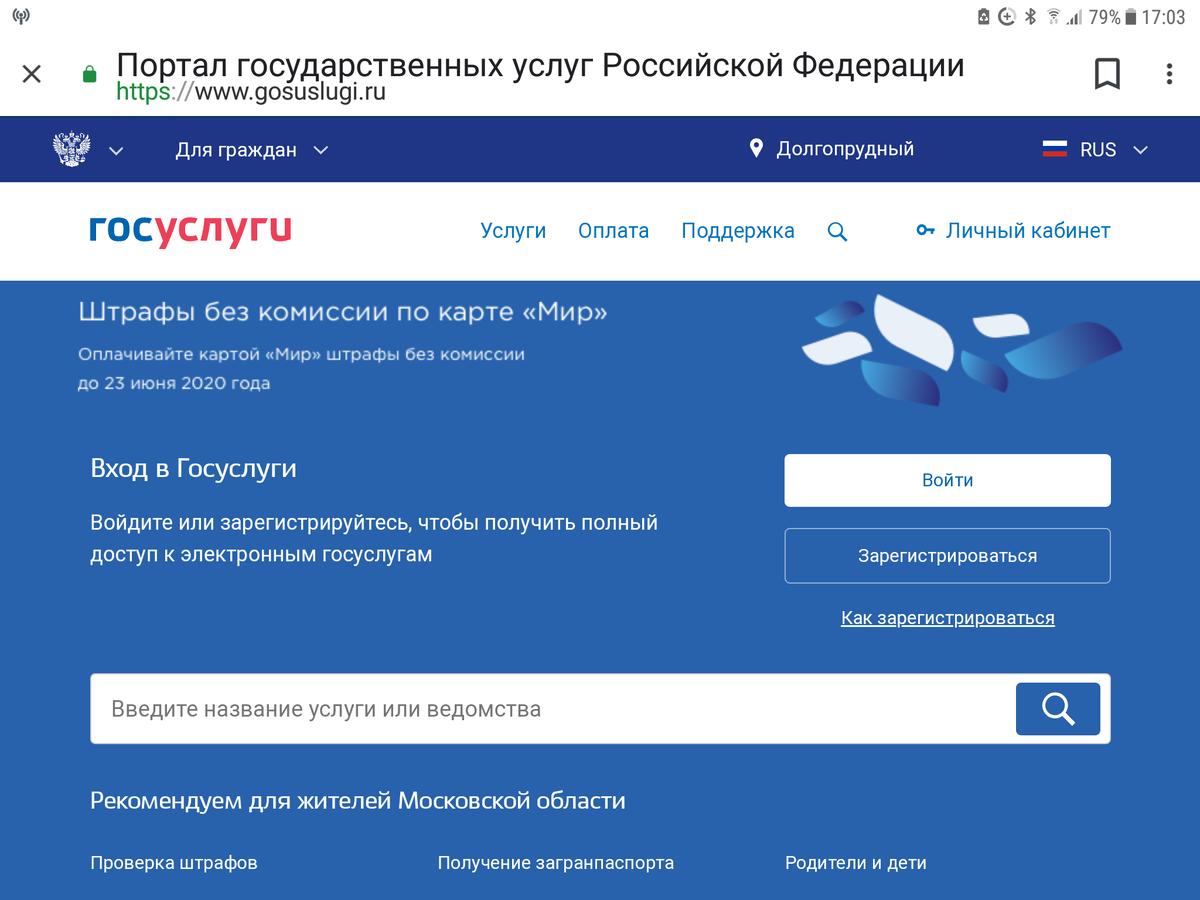Screen dimensions: 1200x900
Task: Open 'Получение загранпаспорта' service
Action: pos(556,862)
